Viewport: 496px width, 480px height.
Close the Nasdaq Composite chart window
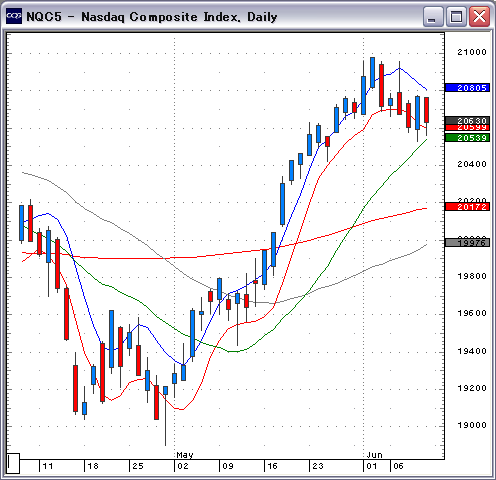(479, 16)
